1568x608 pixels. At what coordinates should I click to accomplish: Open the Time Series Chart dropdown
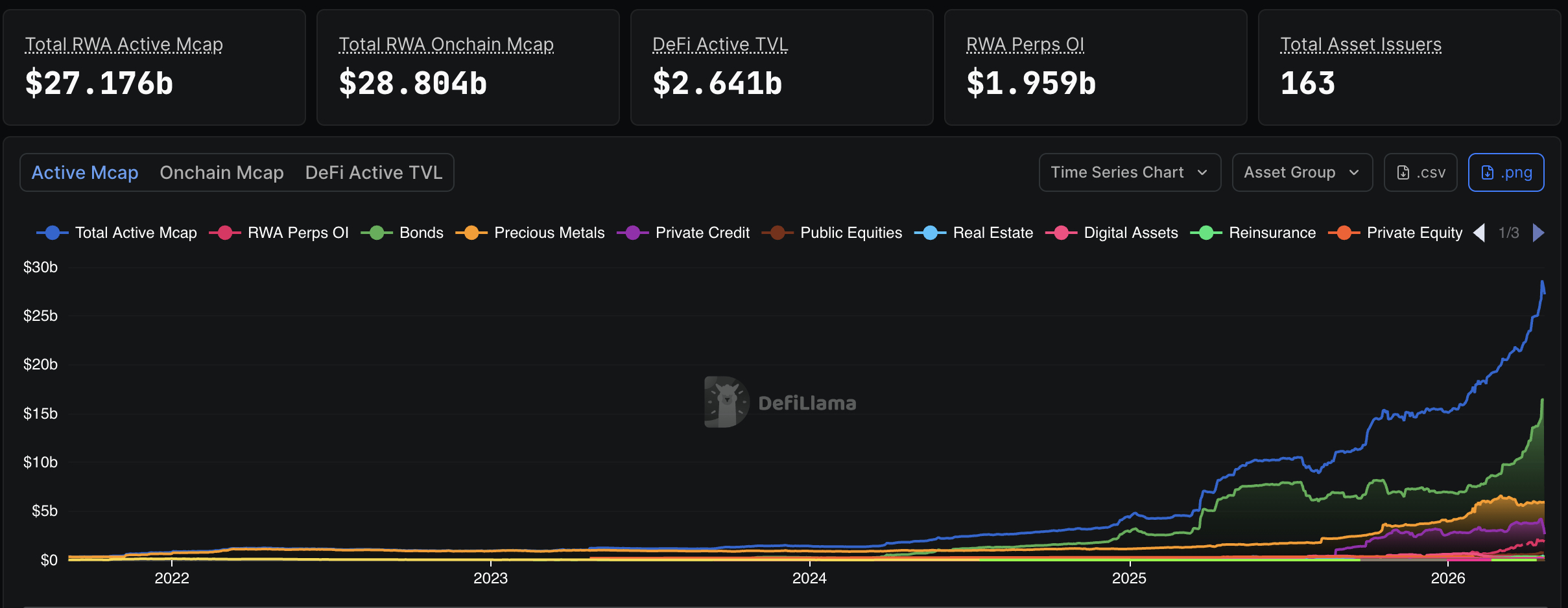[x=1128, y=172]
